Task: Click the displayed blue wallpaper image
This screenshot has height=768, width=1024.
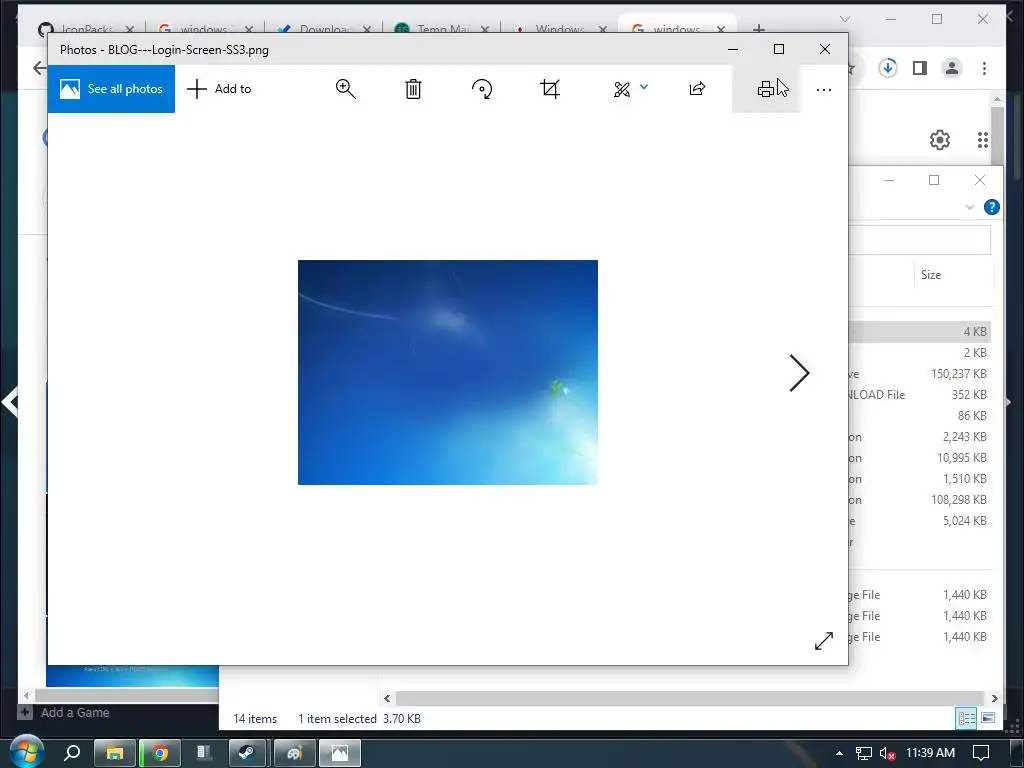Action: 448,372
